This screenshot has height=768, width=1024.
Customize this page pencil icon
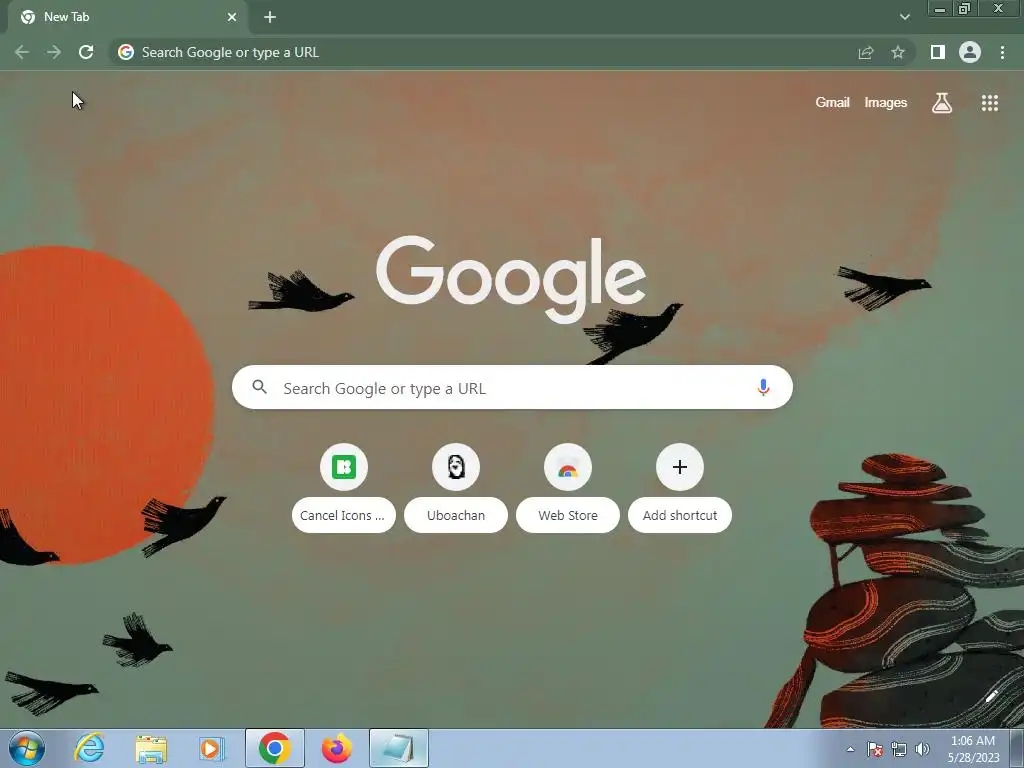(x=992, y=697)
